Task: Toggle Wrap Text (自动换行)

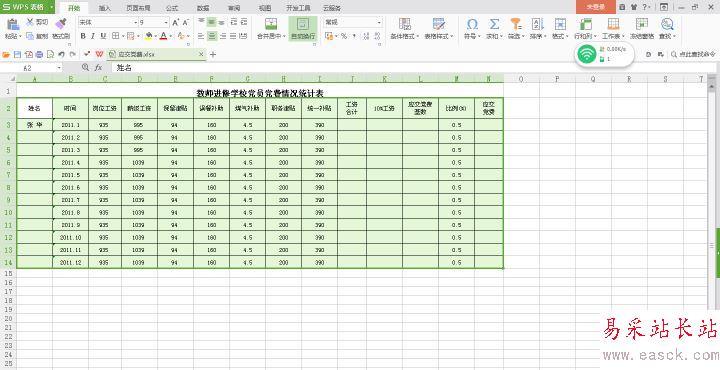Action: pyautogui.click(x=303, y=28)
